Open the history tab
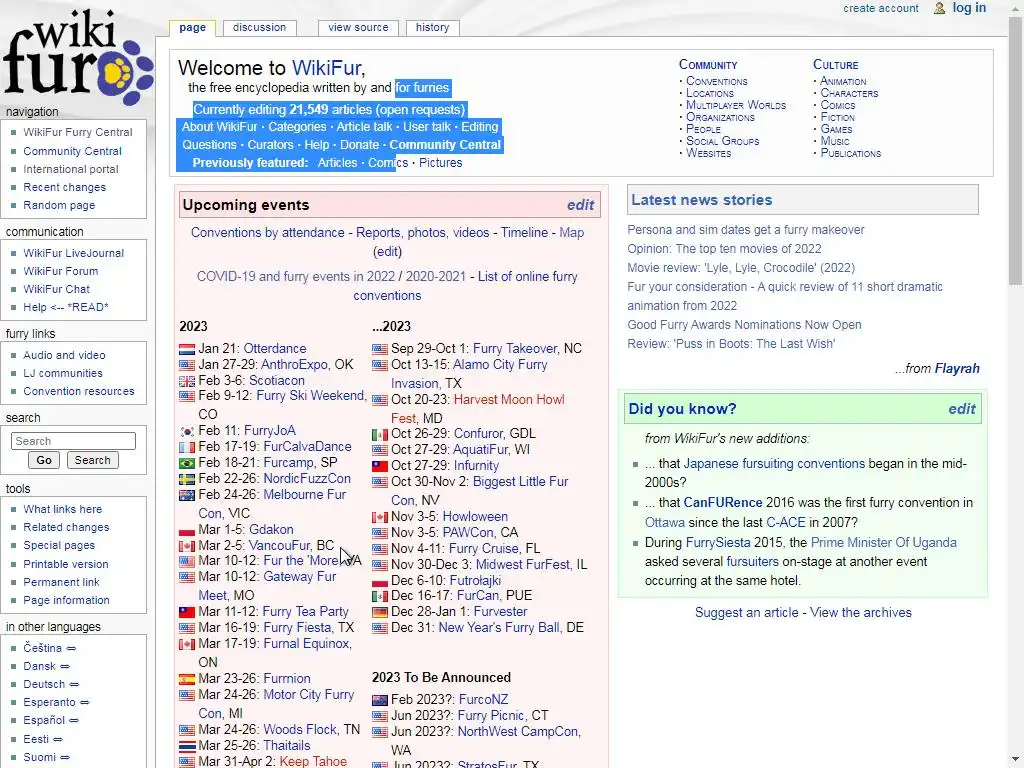This screenshot has height=768, width=1024. 432,27
